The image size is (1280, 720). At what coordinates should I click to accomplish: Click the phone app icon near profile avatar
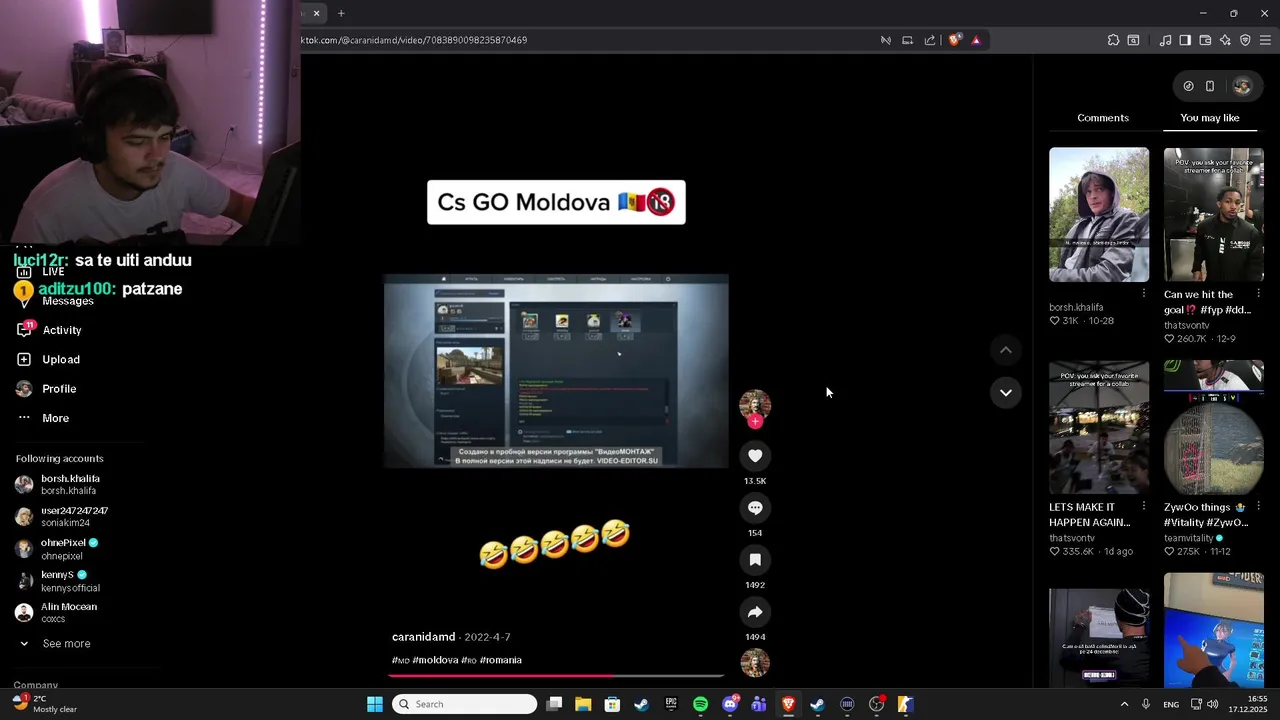point(1210,86)
